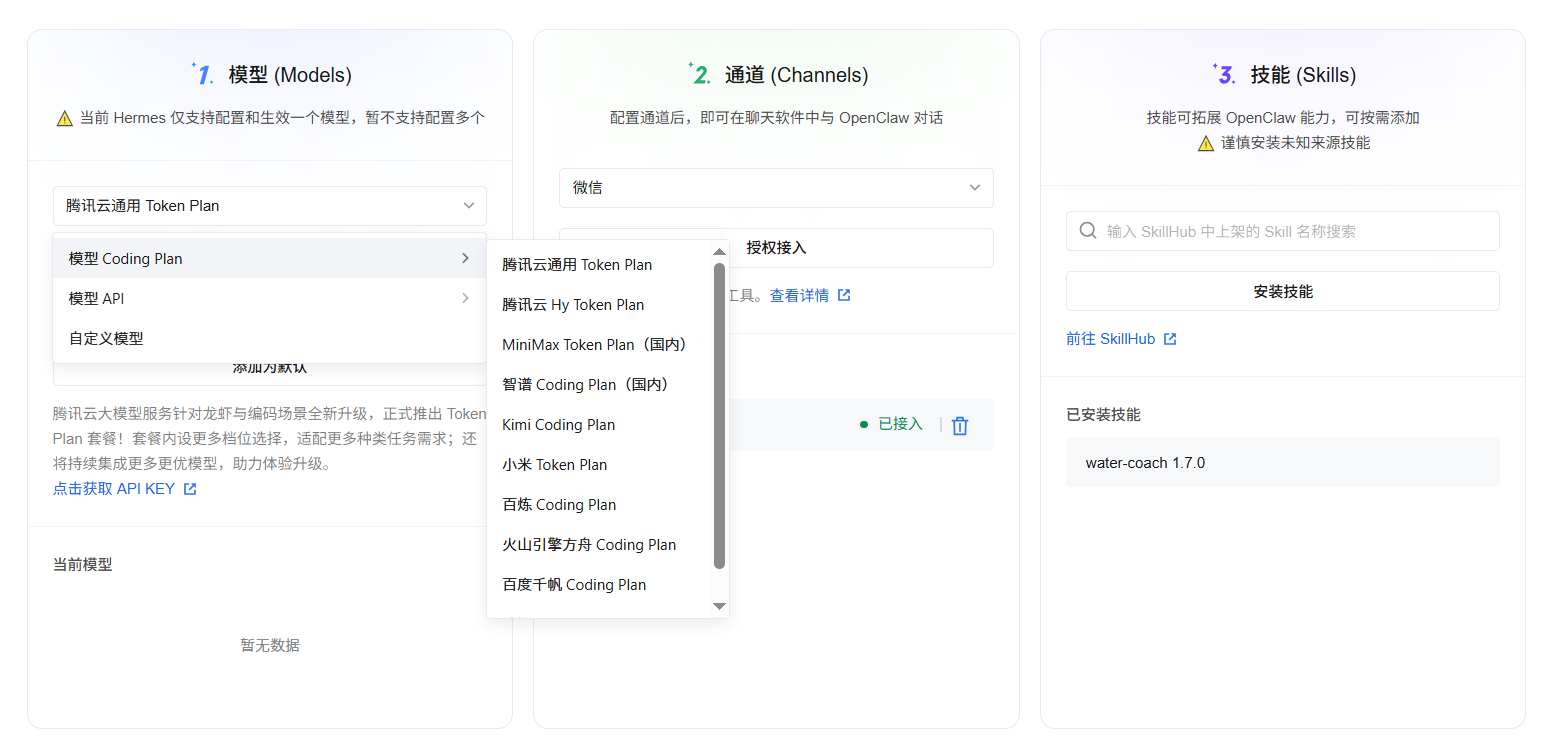Click the search magnifier icon in Skills
The height and width of the screenshot is (753, 1551).
[x=1088, y=231]
